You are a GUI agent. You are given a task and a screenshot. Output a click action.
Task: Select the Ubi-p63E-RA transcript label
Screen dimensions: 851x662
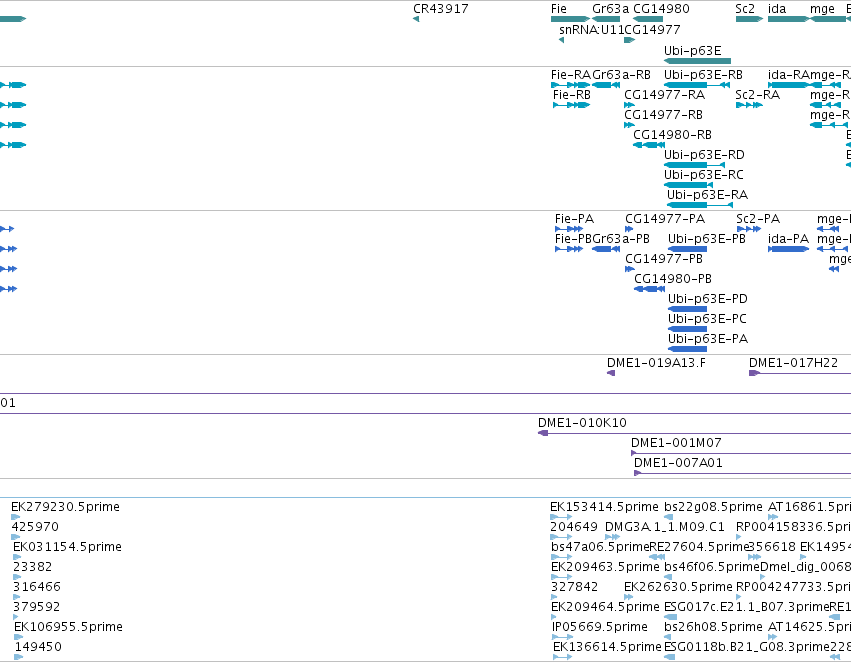click(707, 195)
